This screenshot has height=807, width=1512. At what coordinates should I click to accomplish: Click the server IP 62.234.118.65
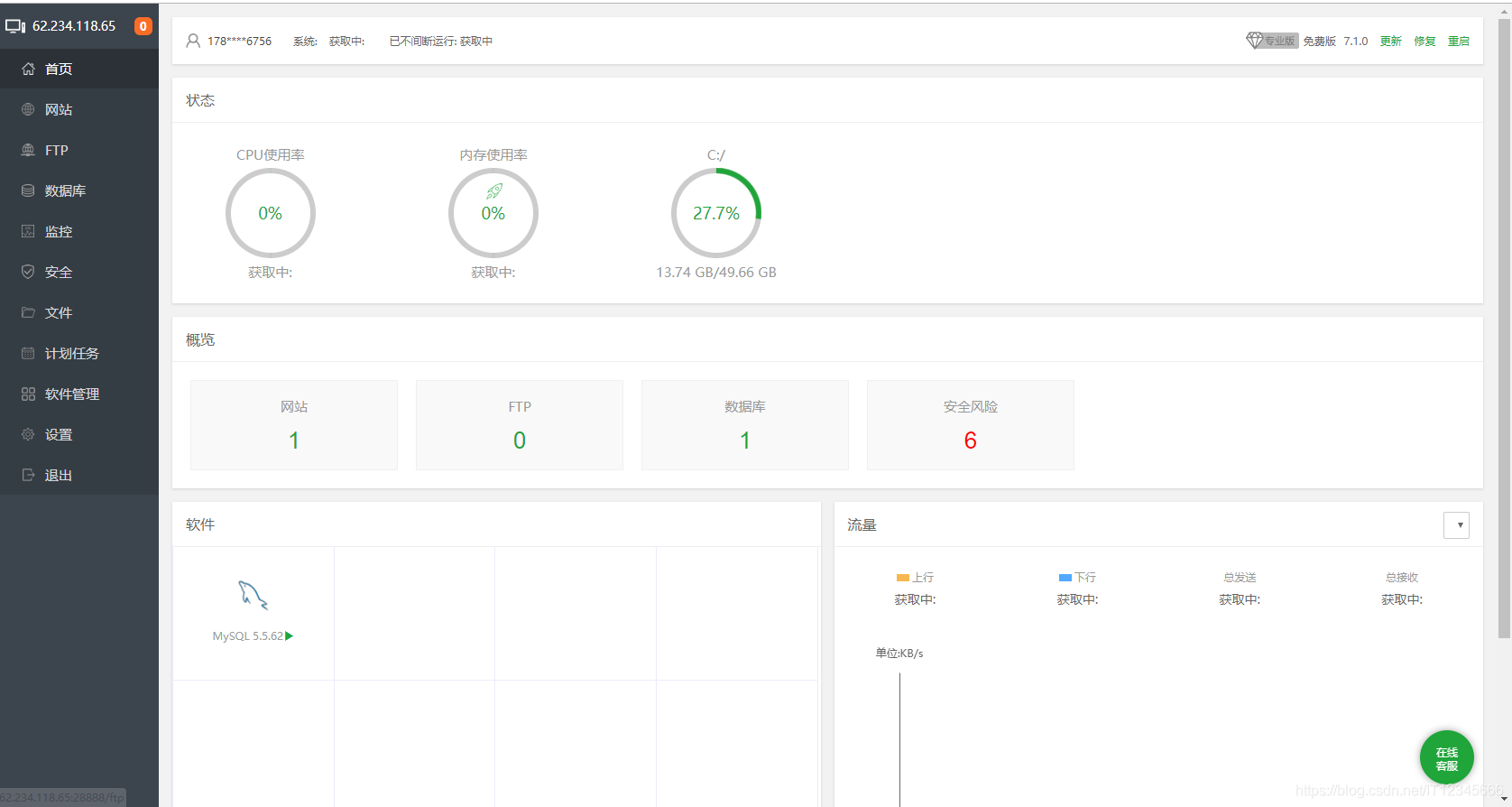pyautogui.click(x=74, y=26)
